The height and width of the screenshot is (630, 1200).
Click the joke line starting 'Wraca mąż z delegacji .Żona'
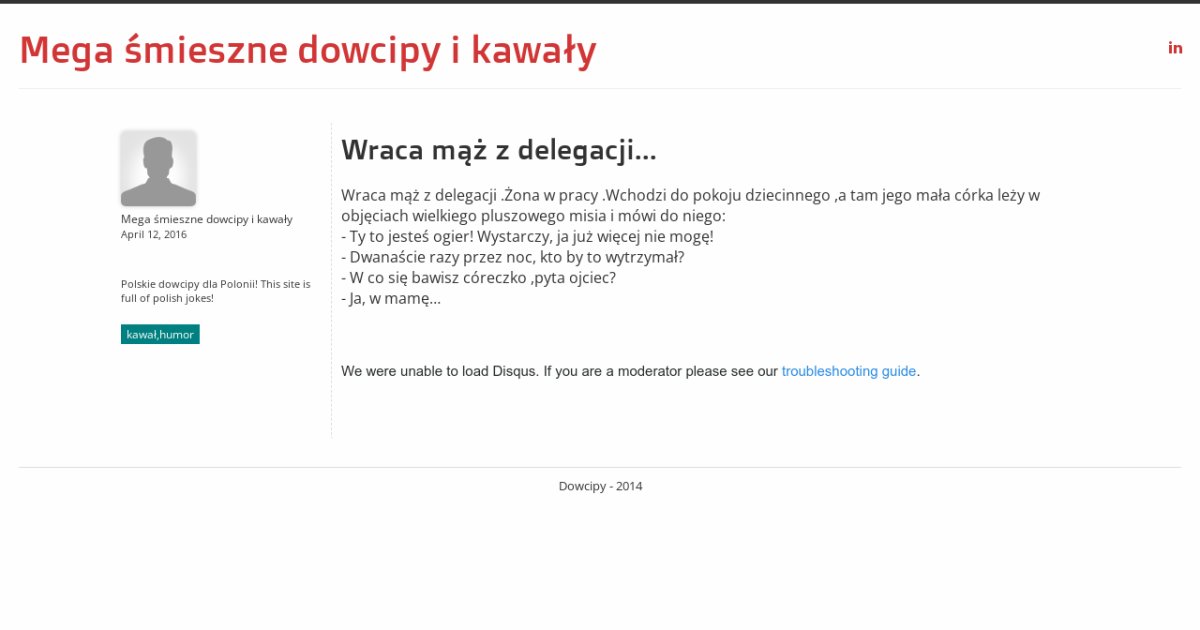[690, 195]
